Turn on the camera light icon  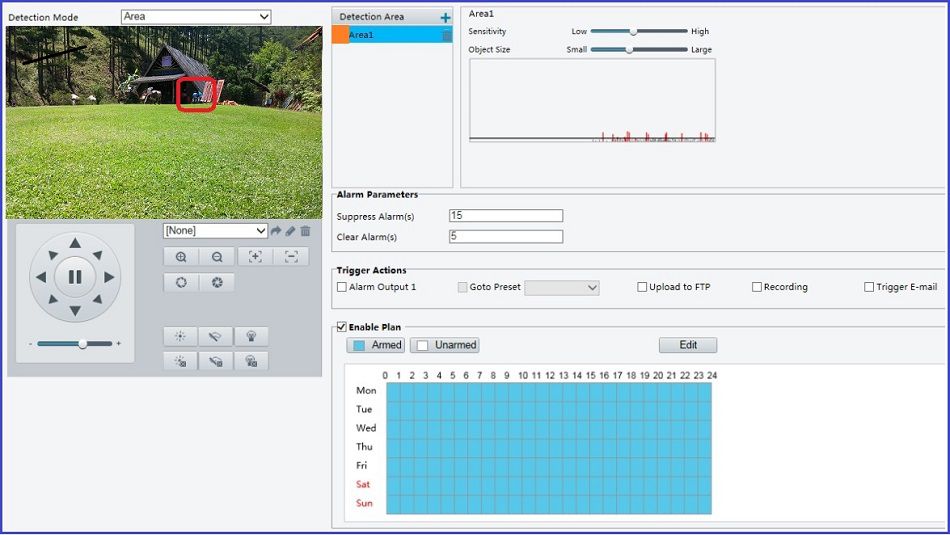[x=180, y=336]
